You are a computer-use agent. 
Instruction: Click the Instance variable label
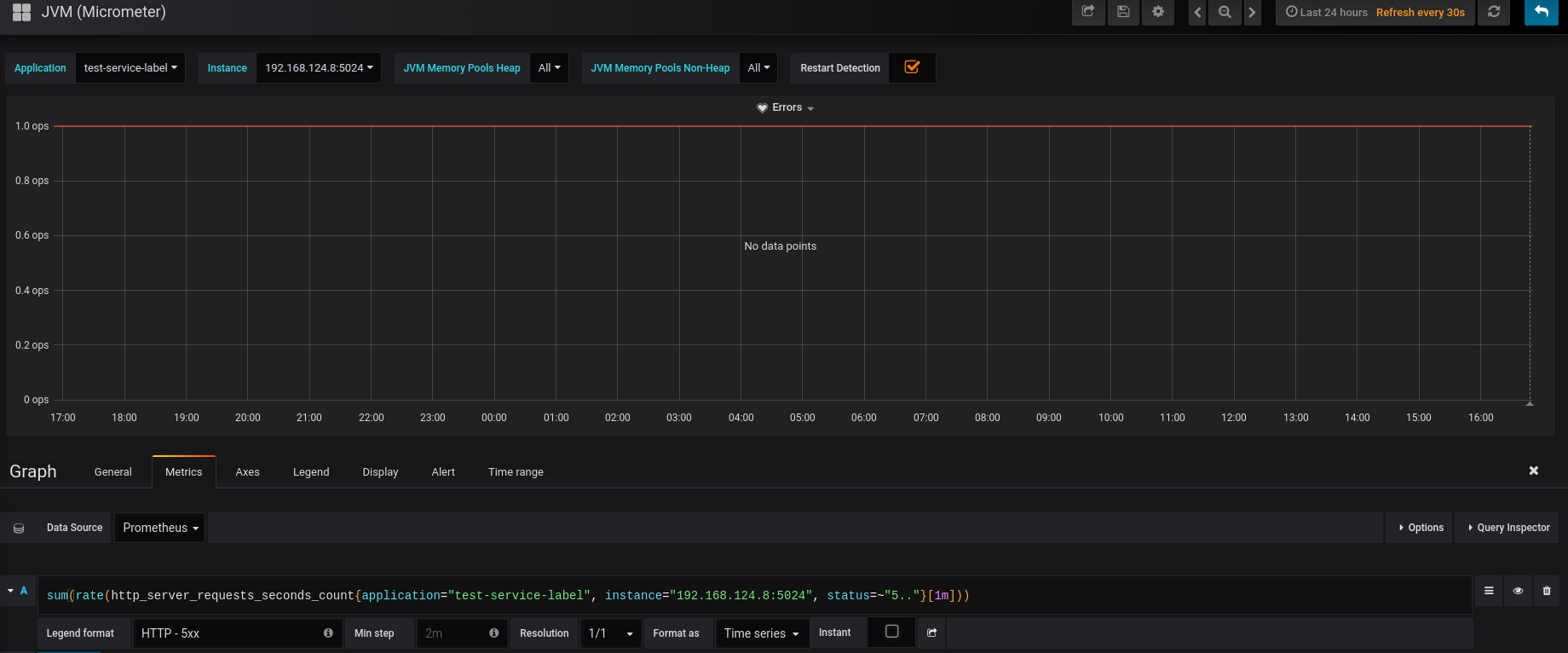228,68
